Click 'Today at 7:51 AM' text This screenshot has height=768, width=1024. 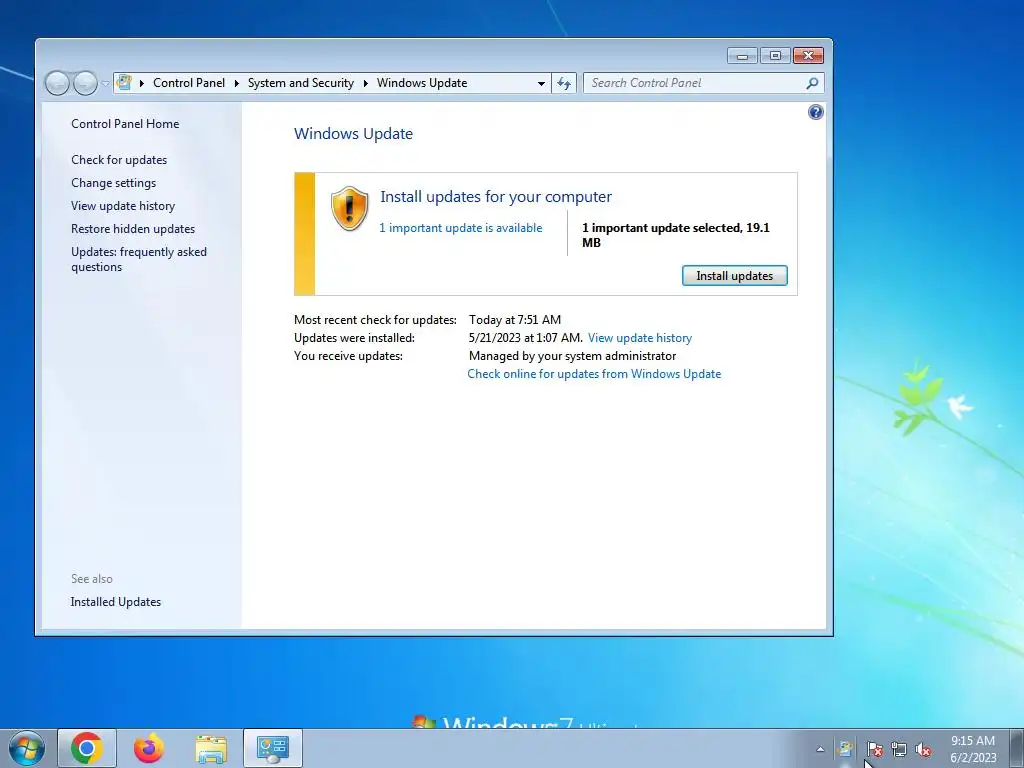[515, 320]
